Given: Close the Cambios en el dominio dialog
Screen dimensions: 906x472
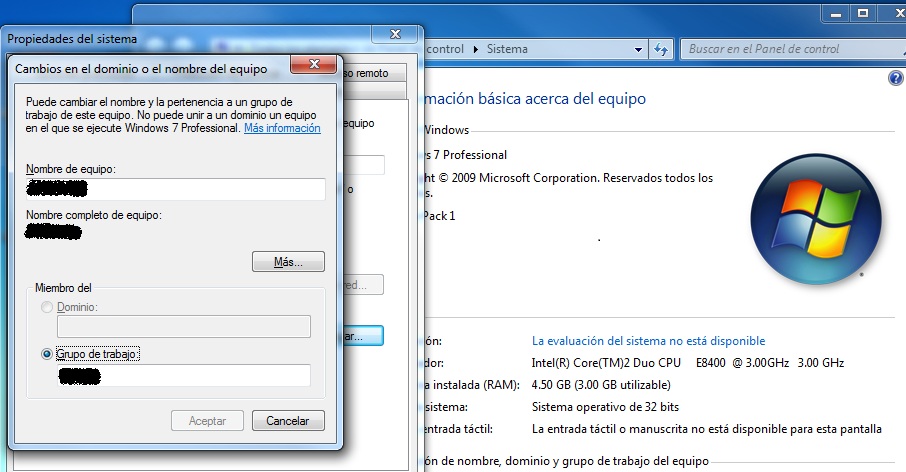Looking at the screenshot, I should point(314,64).
